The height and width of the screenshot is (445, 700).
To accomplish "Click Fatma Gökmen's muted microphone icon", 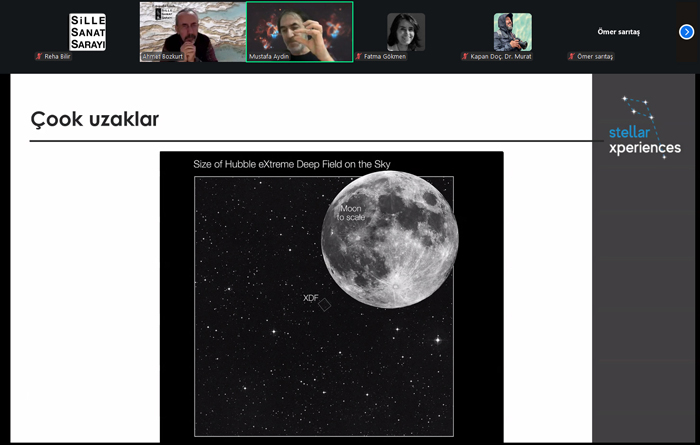I will point(359,57).
